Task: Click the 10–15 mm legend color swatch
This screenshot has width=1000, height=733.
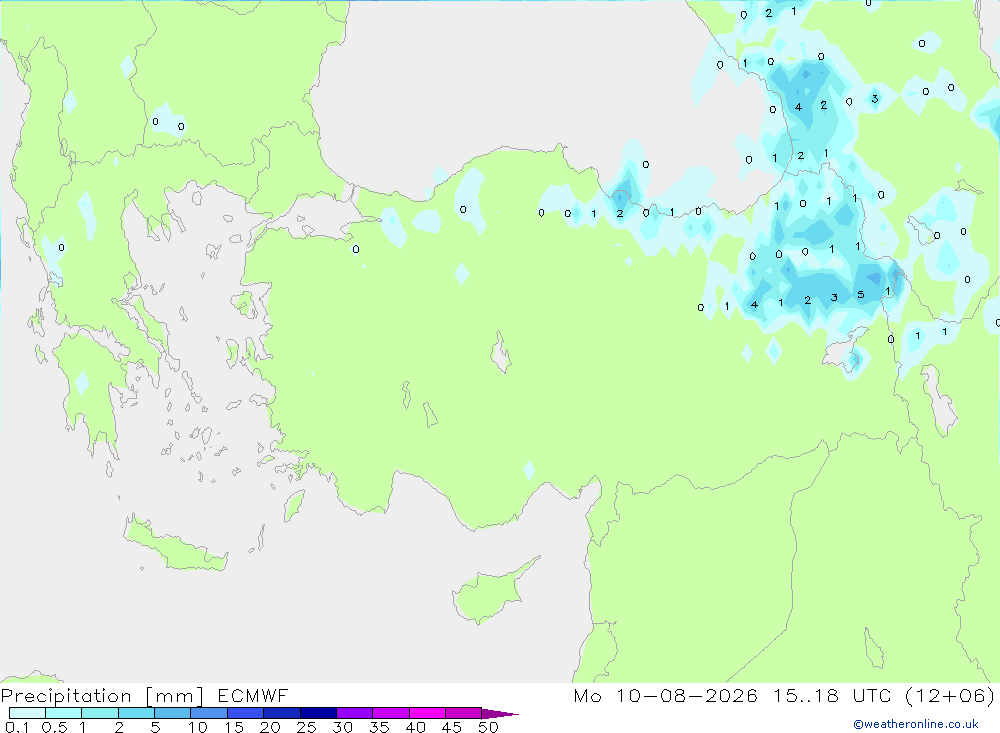Action: [x=209, y=713]
